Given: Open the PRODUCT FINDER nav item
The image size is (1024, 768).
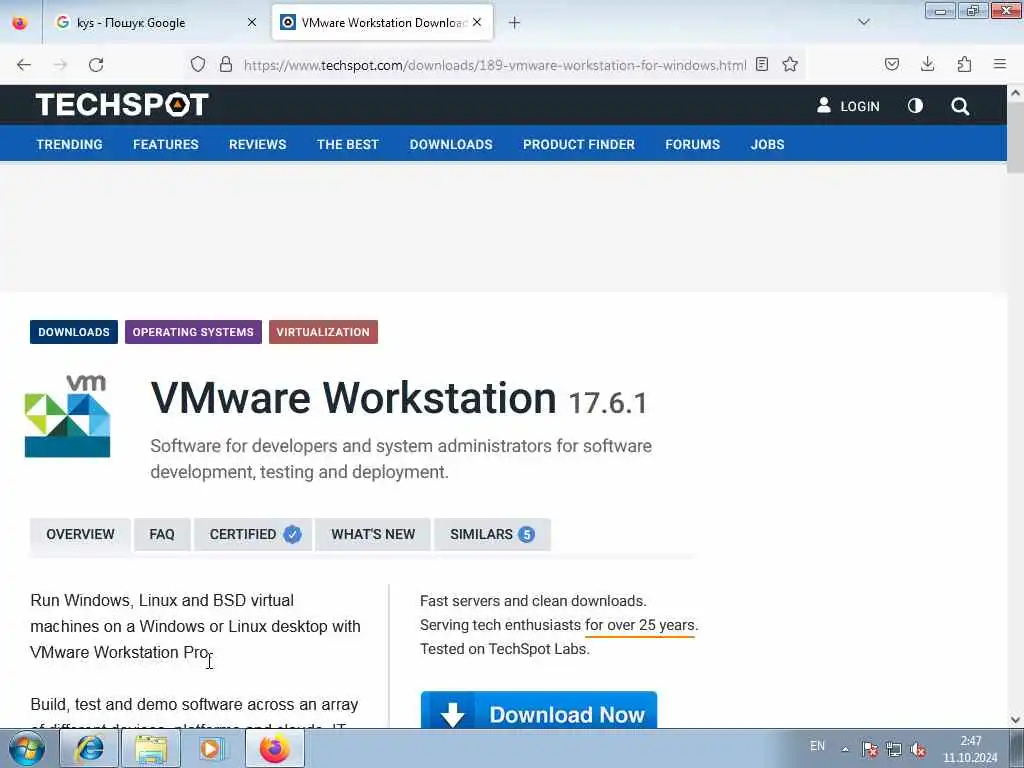Looking at the screenshot, I should tap(579, 144).
